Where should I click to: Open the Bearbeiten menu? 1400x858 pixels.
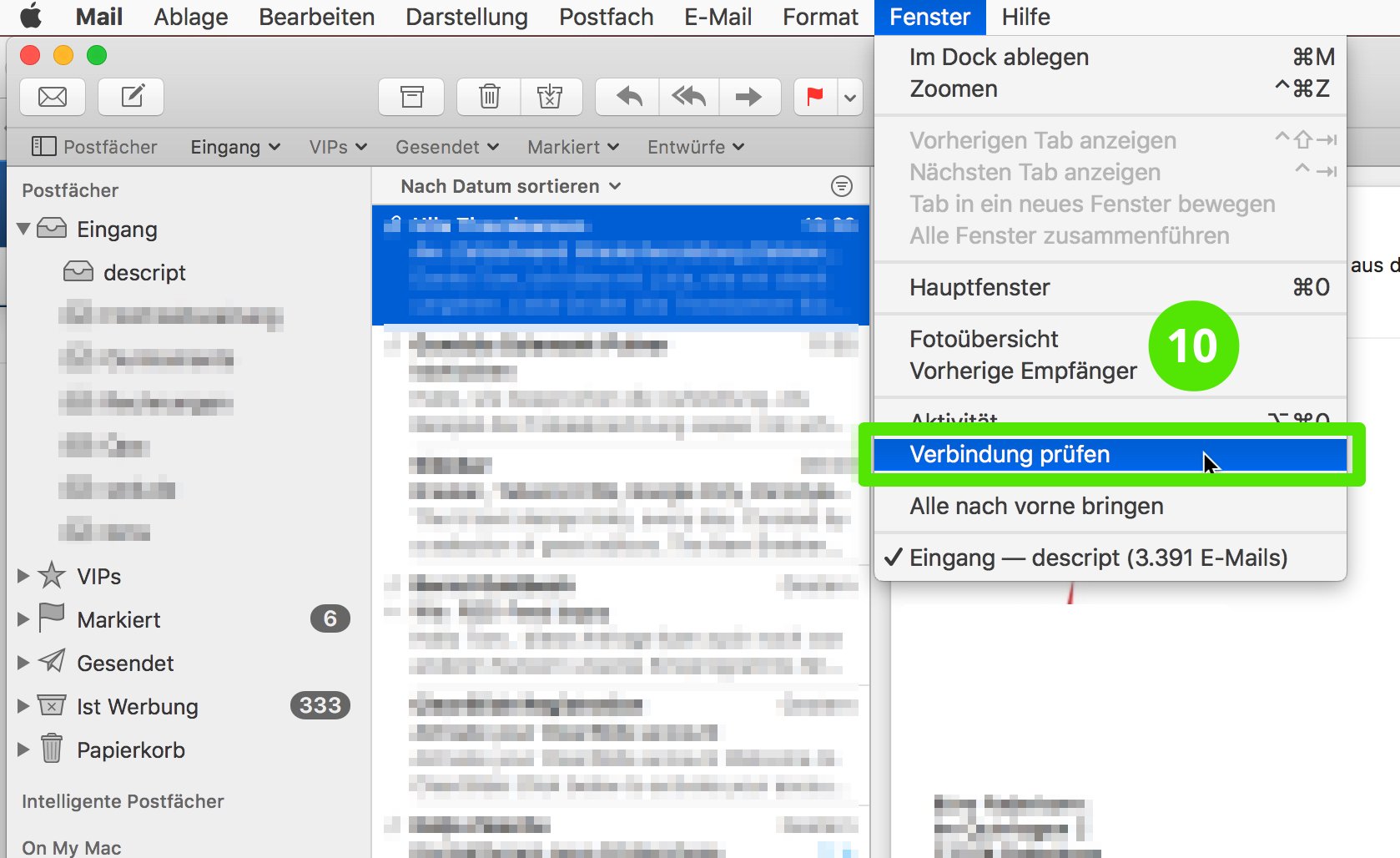(x=317, y=17)
